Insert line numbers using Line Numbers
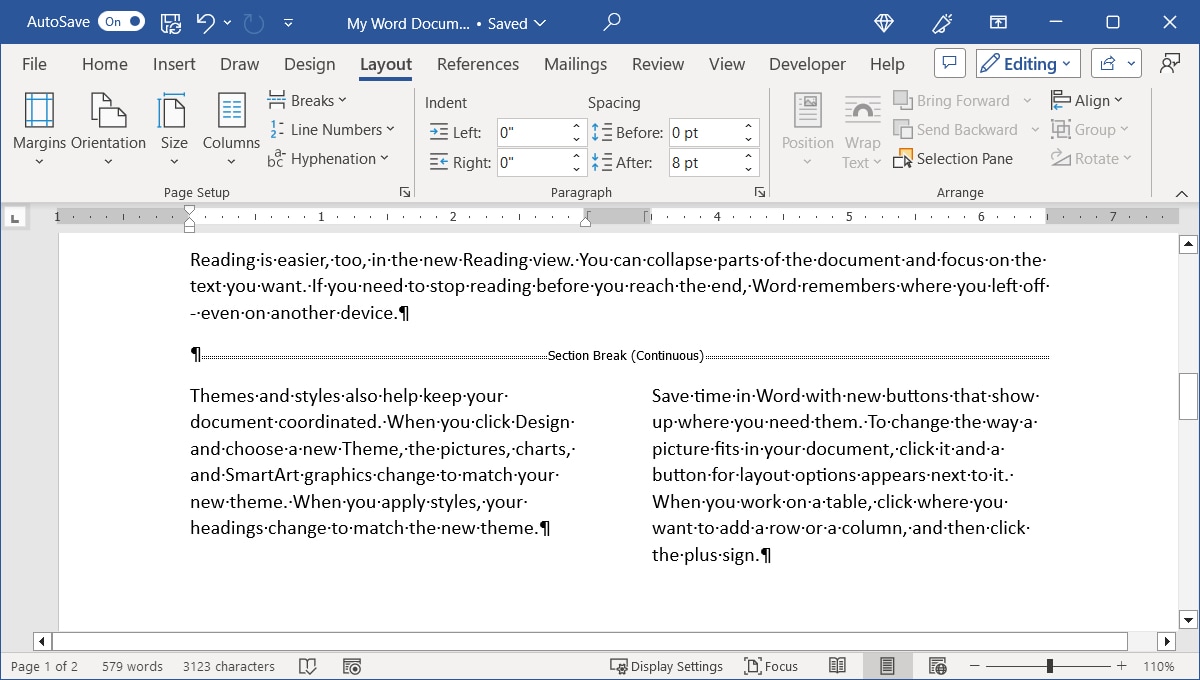 tap(333, 129)
